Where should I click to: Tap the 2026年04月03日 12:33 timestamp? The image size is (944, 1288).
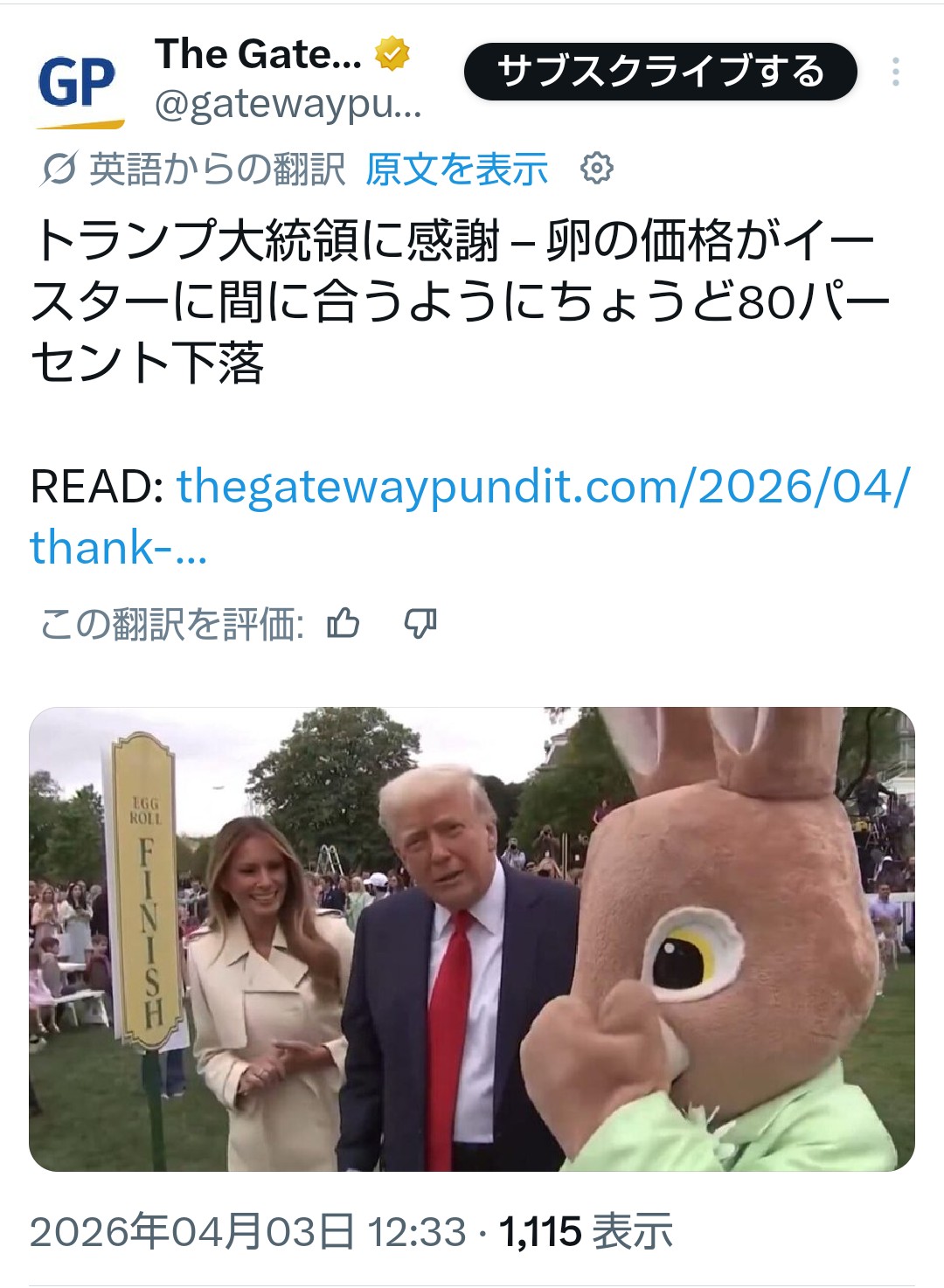click(x=248, y=1232)
